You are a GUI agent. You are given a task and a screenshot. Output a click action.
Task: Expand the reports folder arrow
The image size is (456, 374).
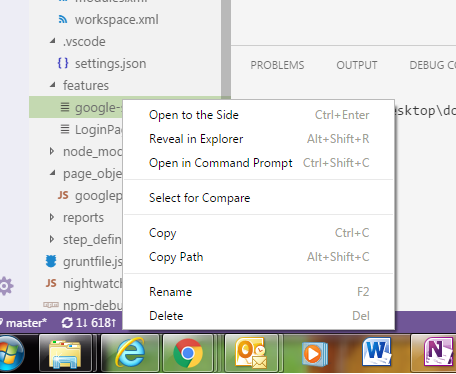(52, 217)
